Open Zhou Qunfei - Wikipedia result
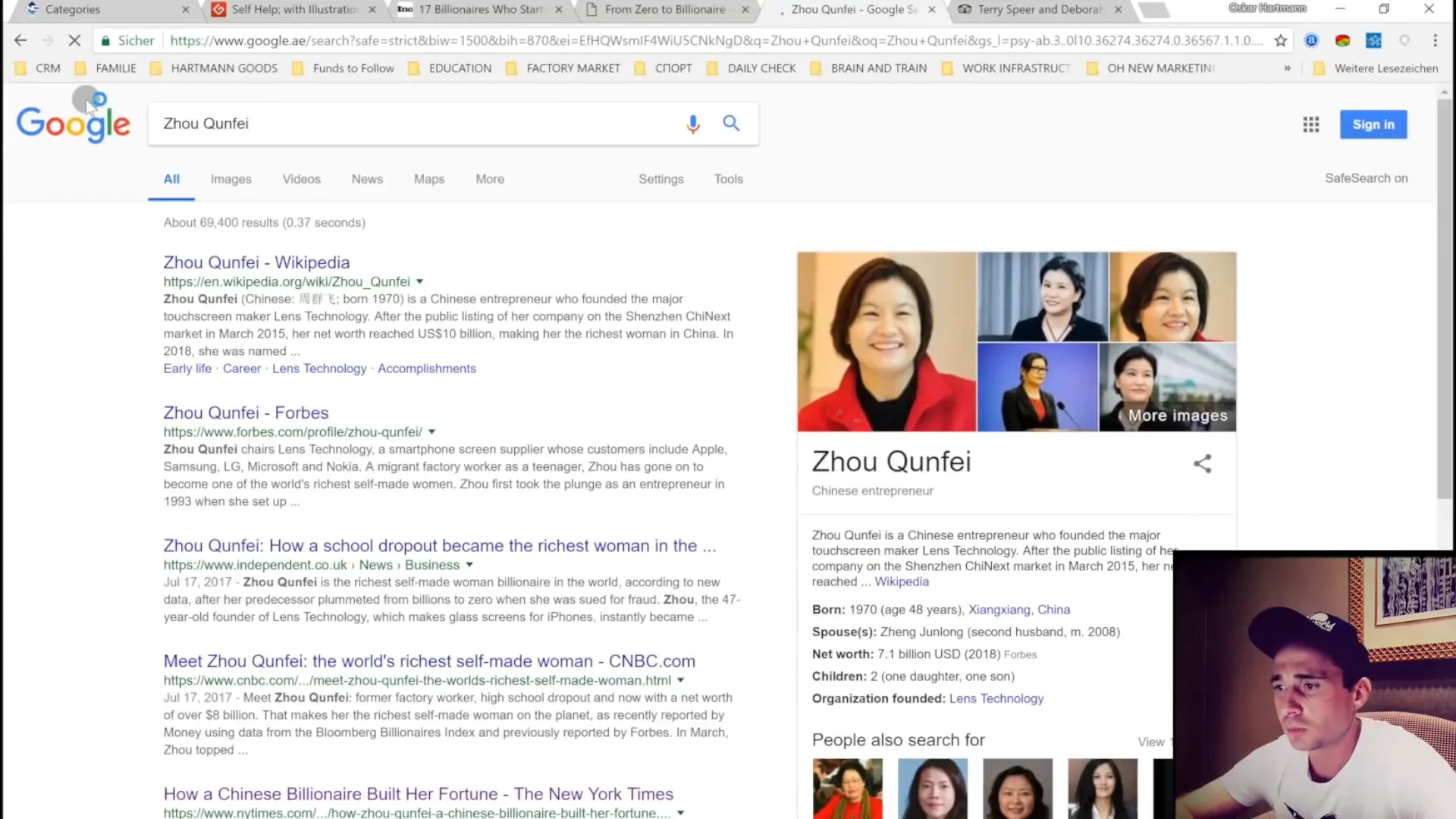 click(256, 262)
